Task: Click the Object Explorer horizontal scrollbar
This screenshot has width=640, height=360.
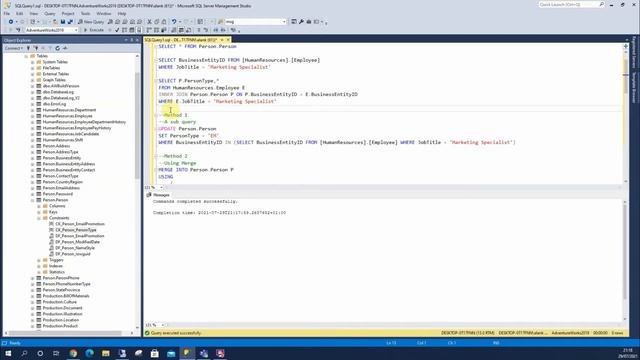Action: [x=65, y=333]
